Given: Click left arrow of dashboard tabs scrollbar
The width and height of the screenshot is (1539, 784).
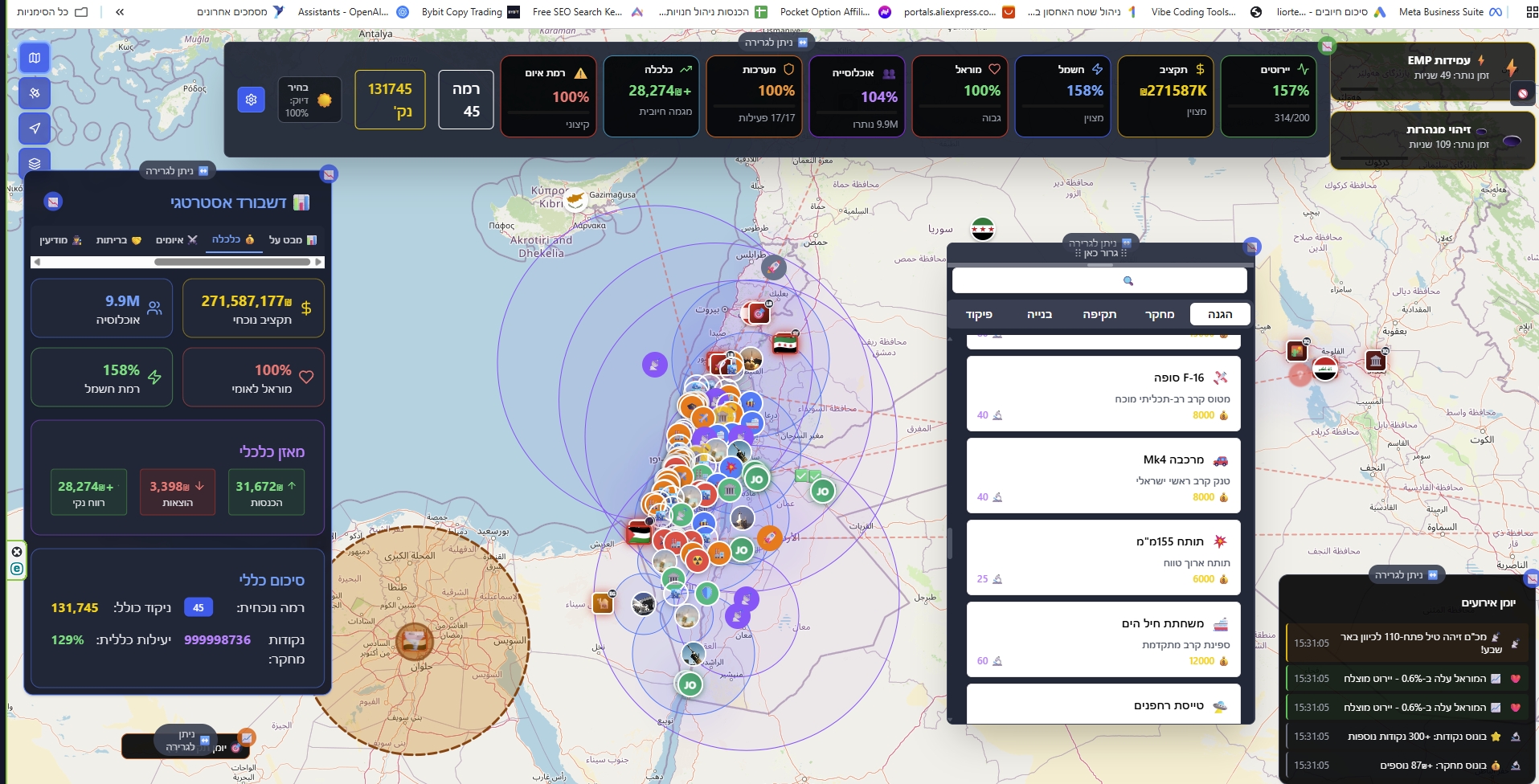Looking at the screenshot, I should click(36, 262).
